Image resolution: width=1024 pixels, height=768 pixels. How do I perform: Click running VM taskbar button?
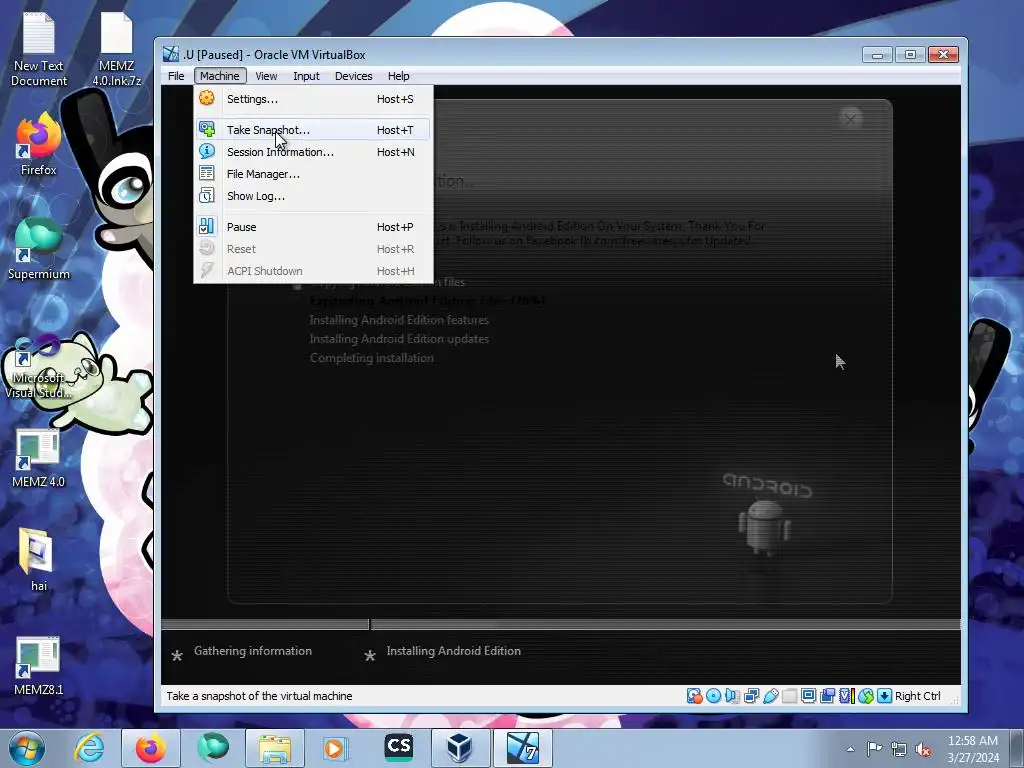[522, 748]
